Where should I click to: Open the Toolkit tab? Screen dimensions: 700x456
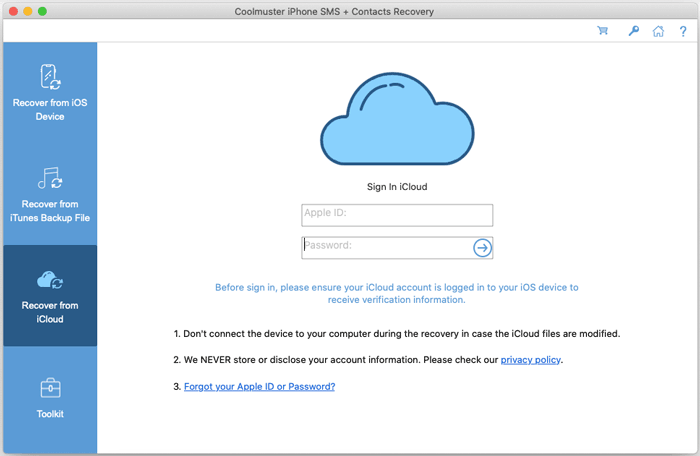tap(50, 397)
